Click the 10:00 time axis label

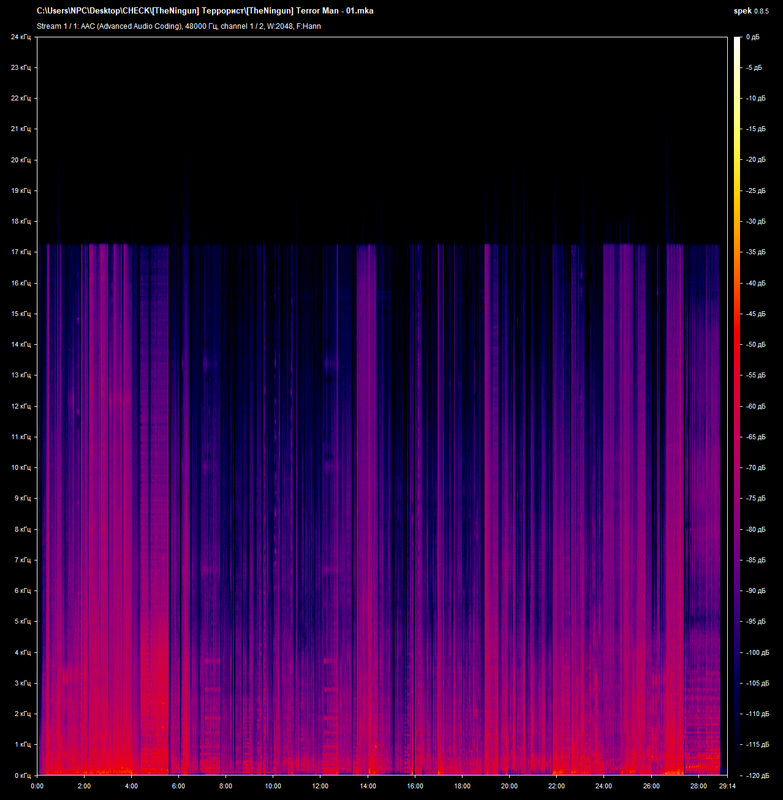pos(273,786)
